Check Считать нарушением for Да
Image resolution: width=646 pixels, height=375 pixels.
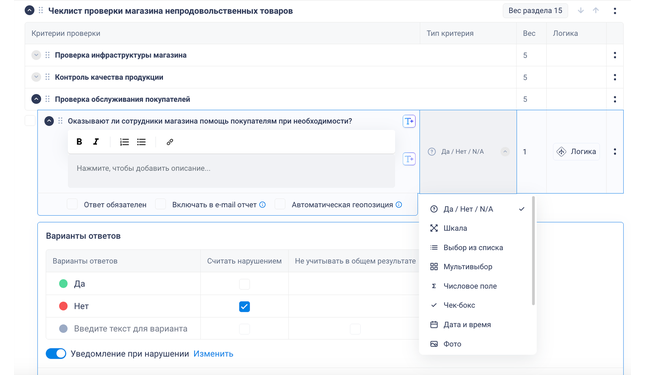pyautogui.click(x=244, y=284)
